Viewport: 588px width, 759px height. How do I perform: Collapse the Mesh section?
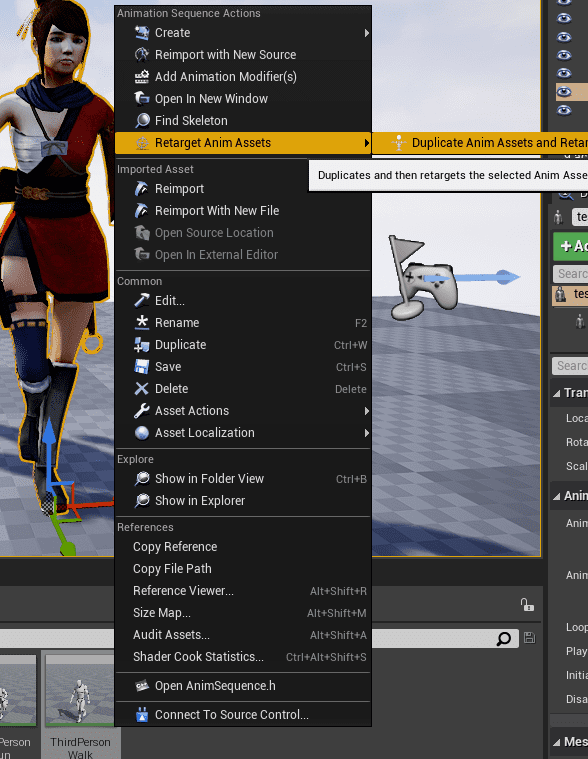[557, 742]
